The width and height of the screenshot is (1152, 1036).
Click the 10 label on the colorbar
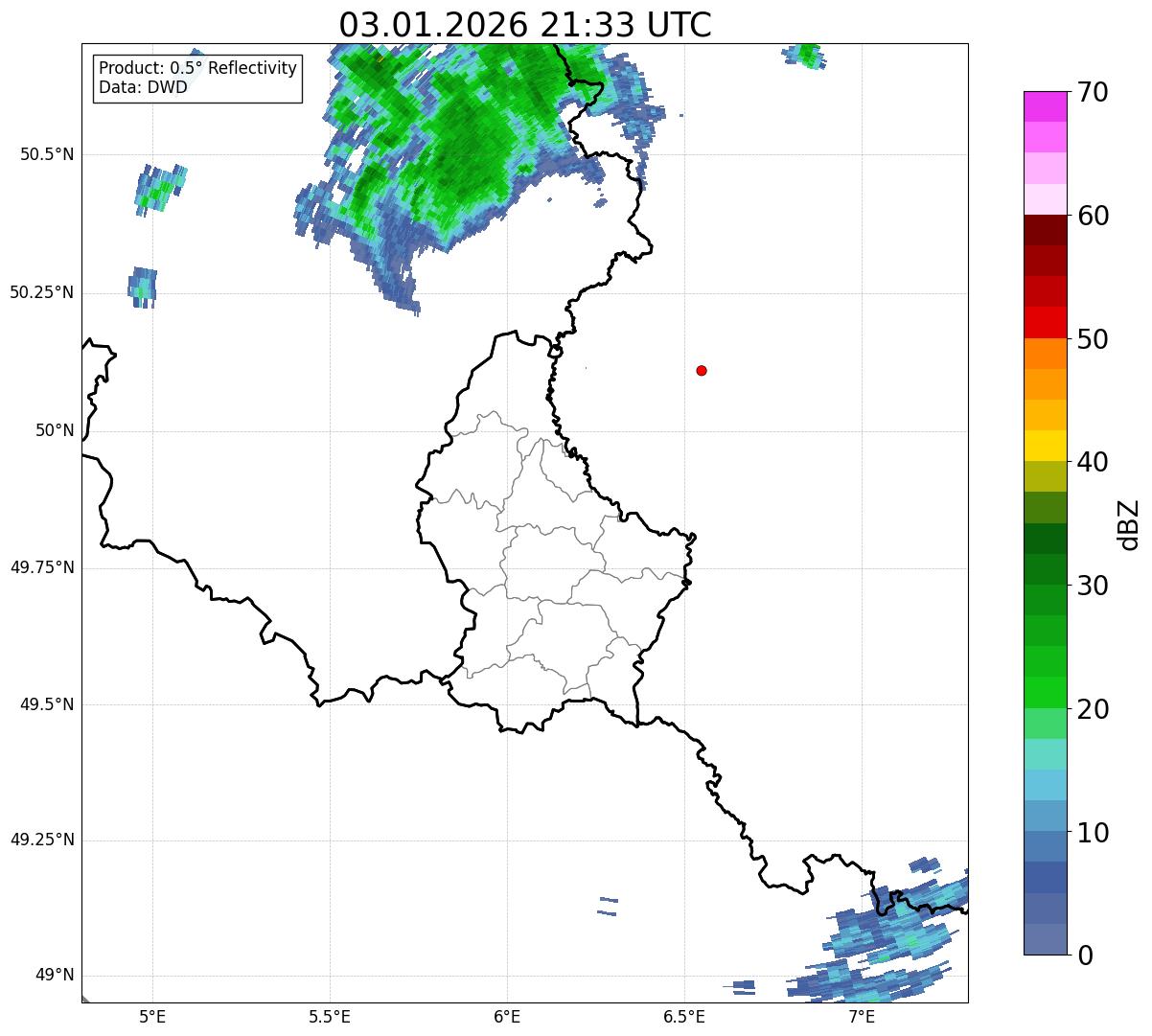(1093, 832)
